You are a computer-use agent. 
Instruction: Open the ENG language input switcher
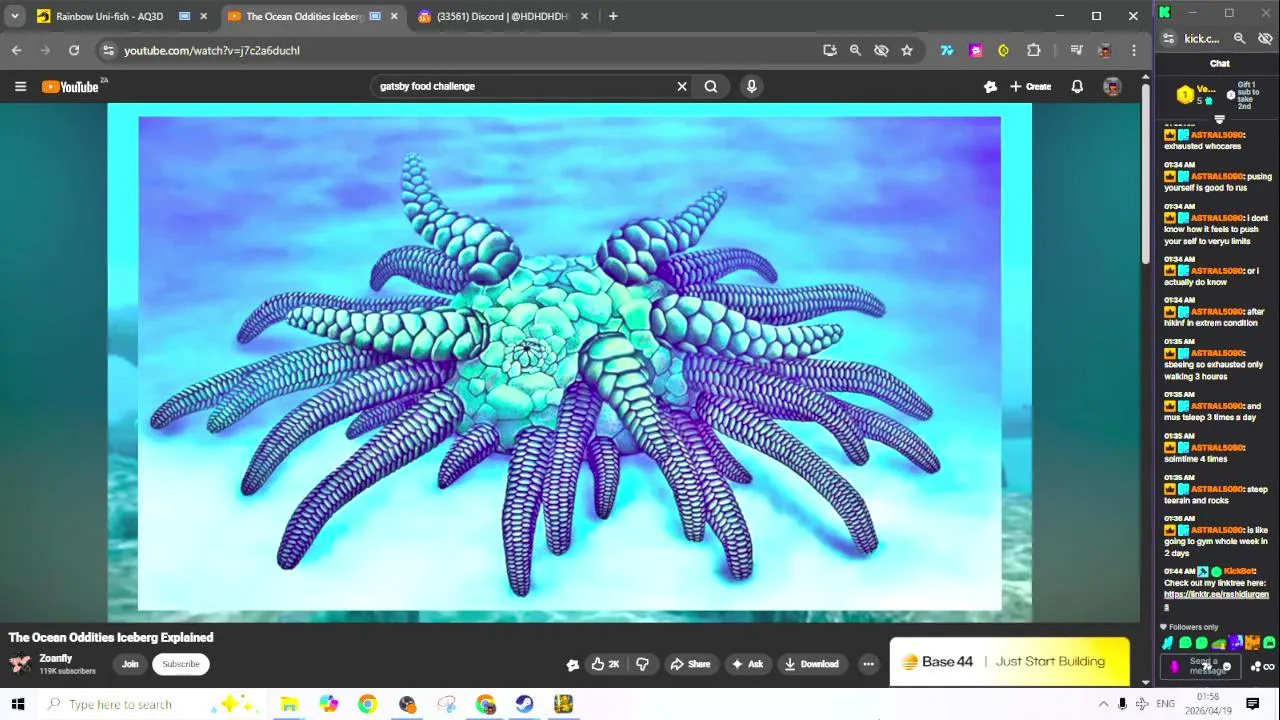click(x=1165, y=704)
